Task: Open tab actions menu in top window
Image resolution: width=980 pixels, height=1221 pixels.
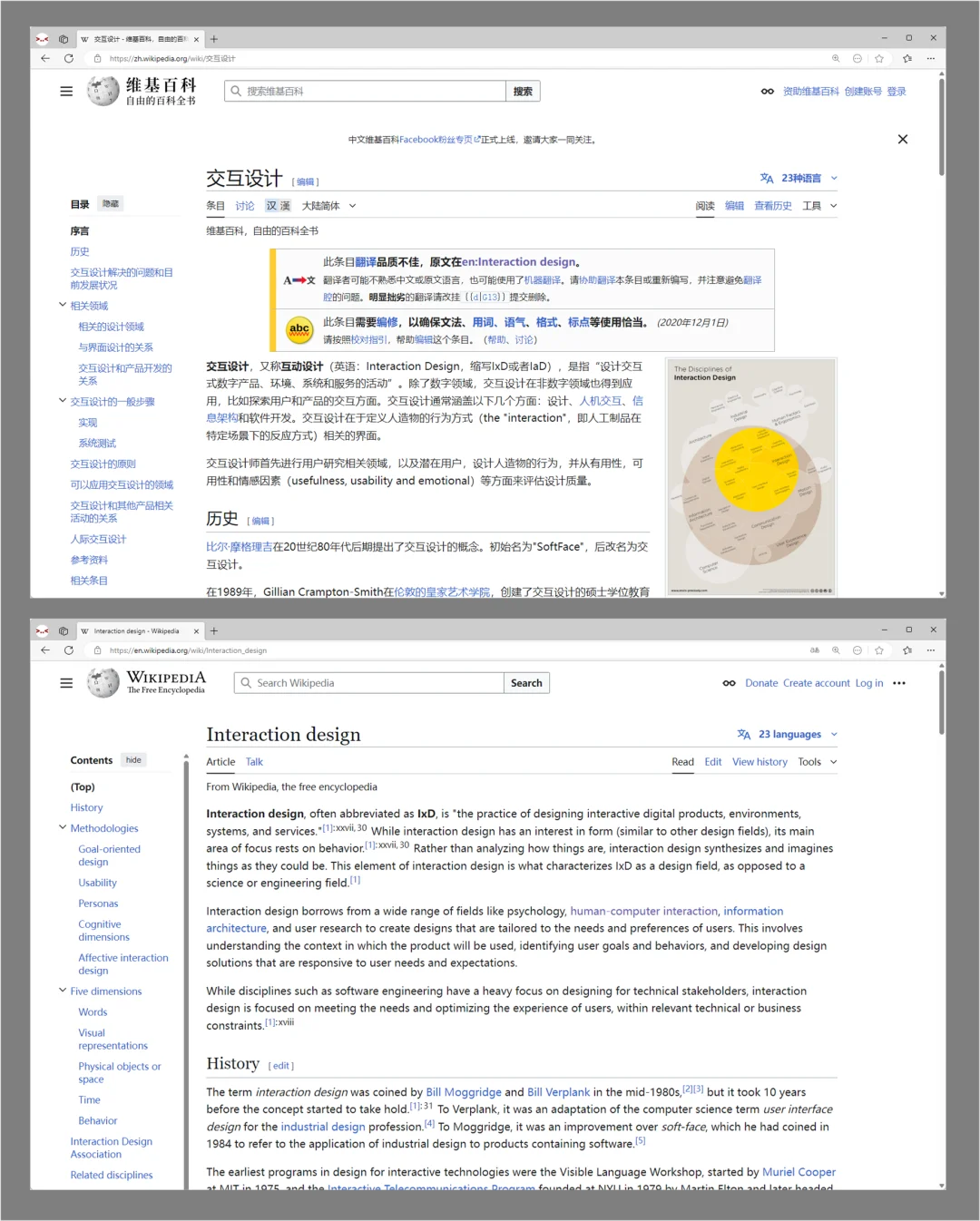Action: (64, 39)
